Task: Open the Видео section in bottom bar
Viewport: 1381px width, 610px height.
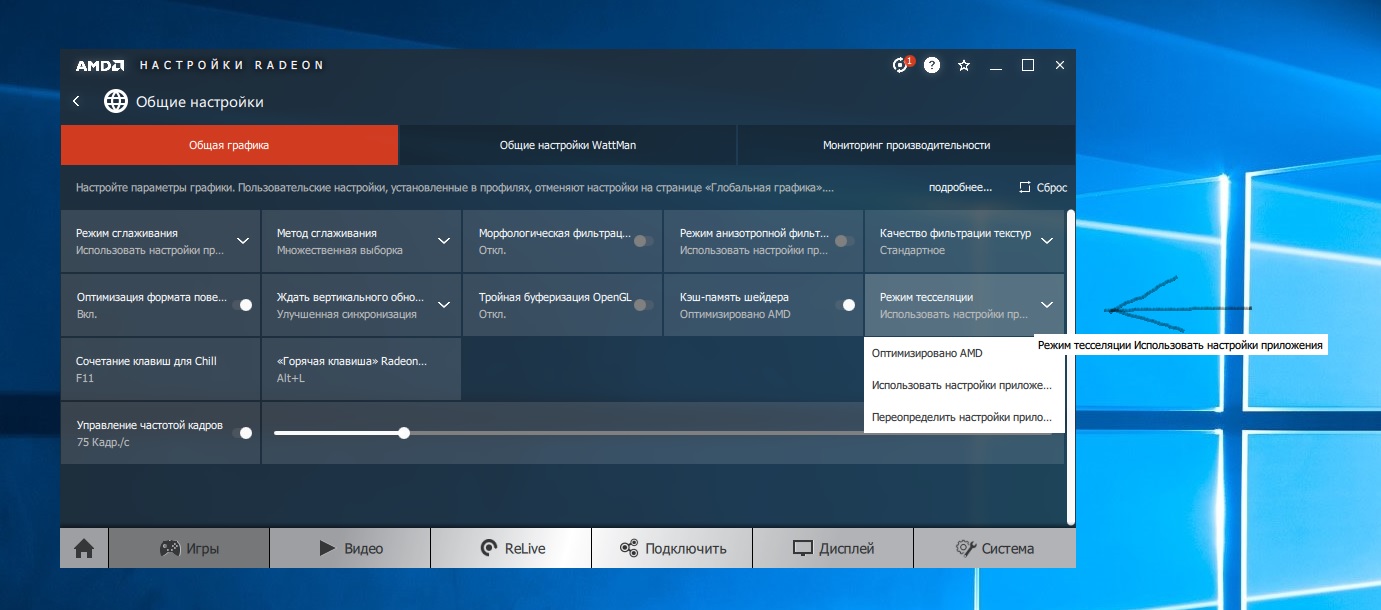Action: [350, 548]
